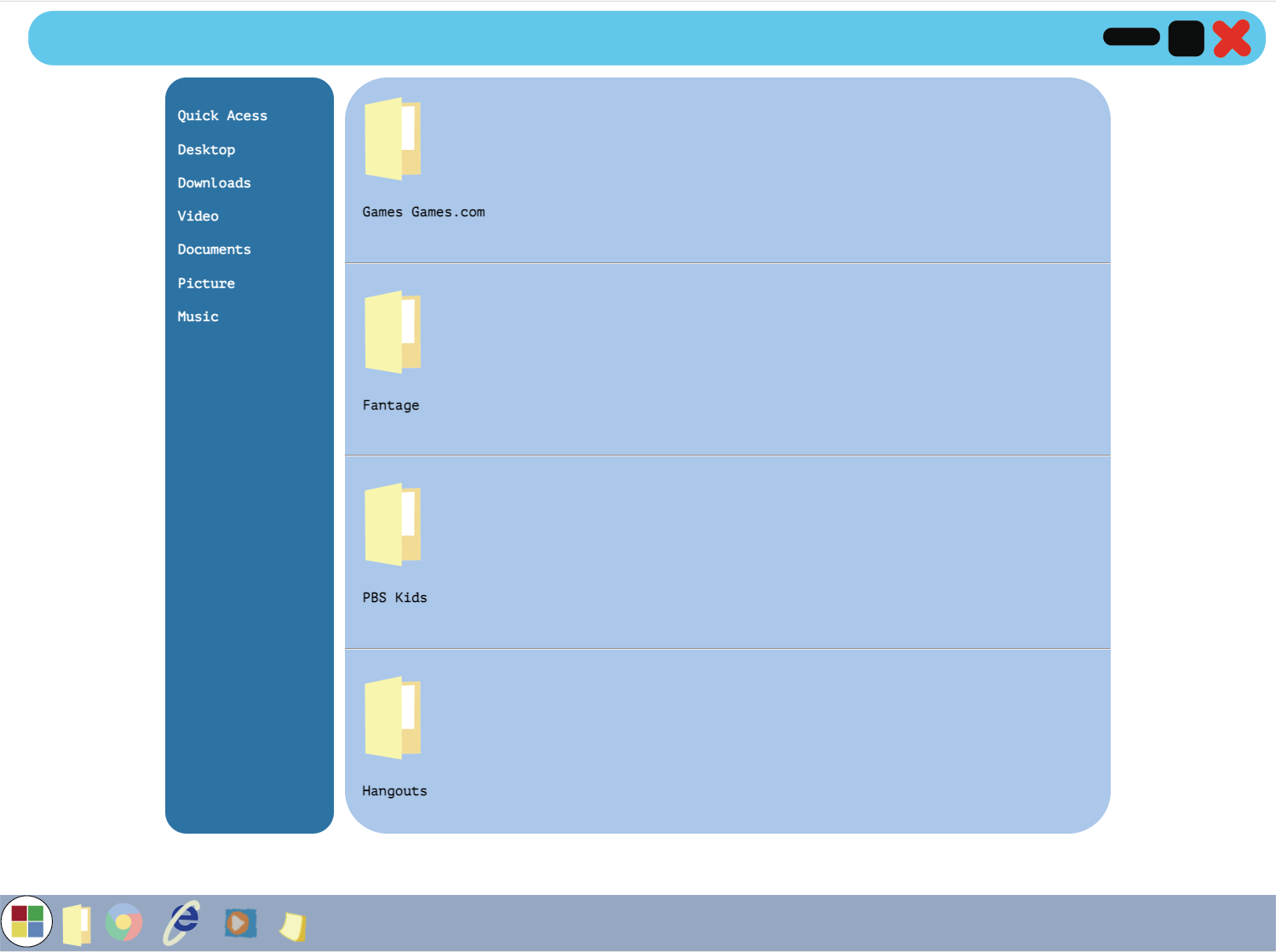The height and width of the screenshot is (952, 1276).
Task: Maximize the window with black square button
Action: 1186,38
